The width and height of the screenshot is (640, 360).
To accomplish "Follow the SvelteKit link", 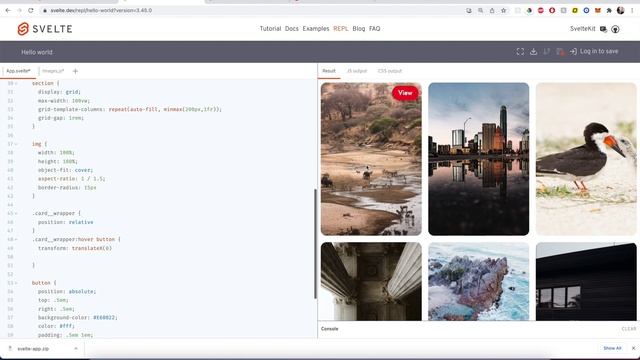I will 582,29.
